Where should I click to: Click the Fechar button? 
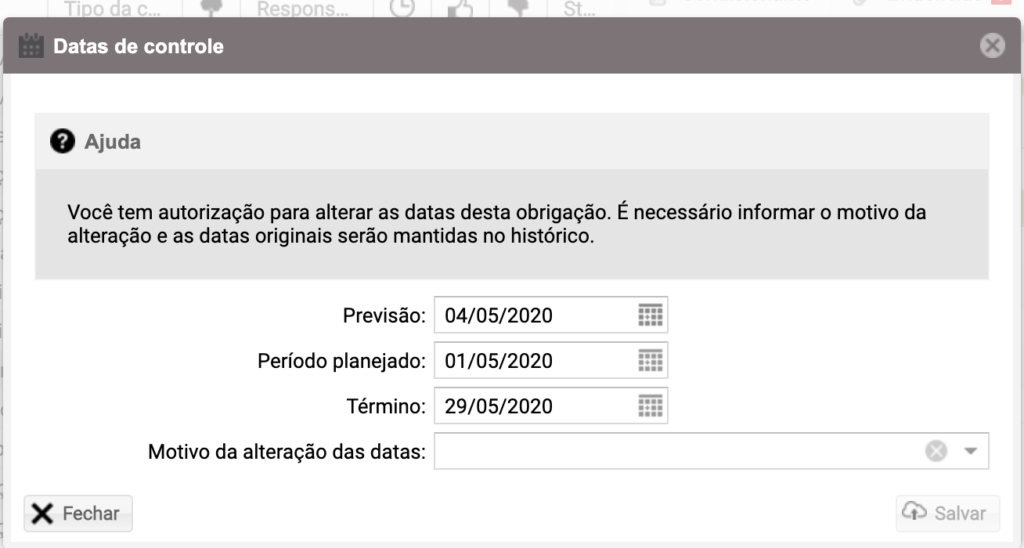78,513
